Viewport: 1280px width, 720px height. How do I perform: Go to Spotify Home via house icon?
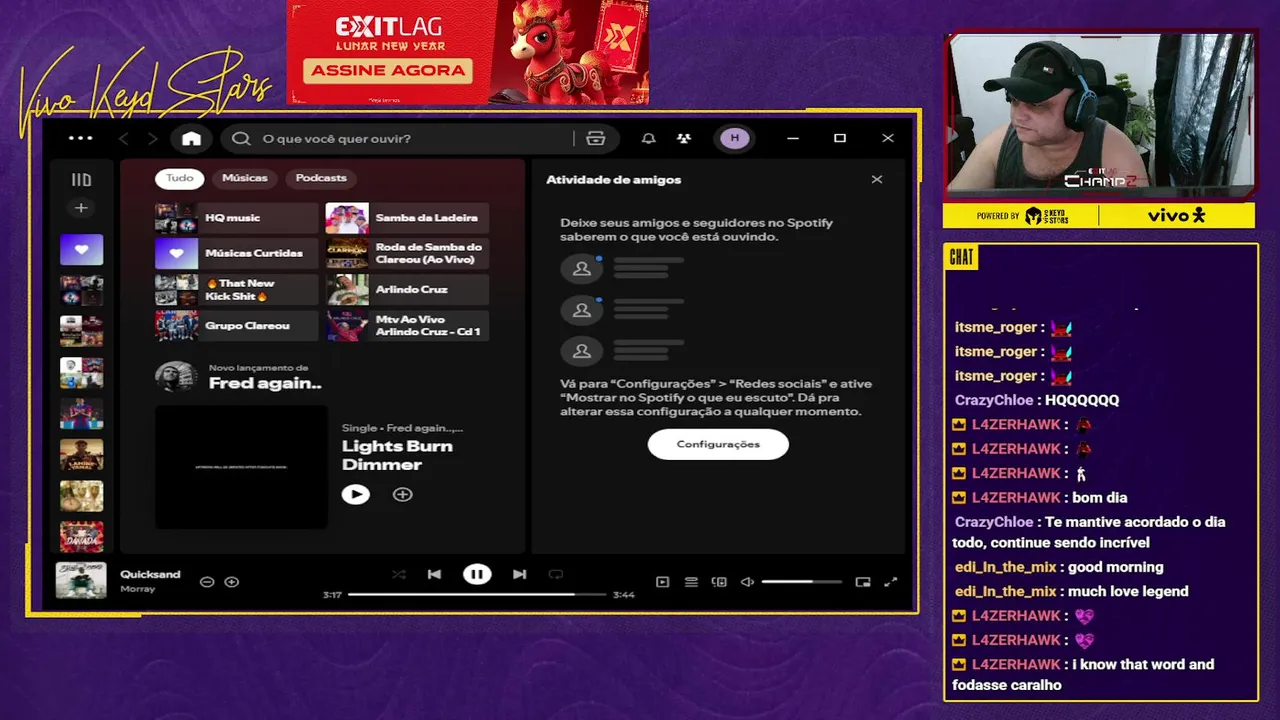[191, 139]
